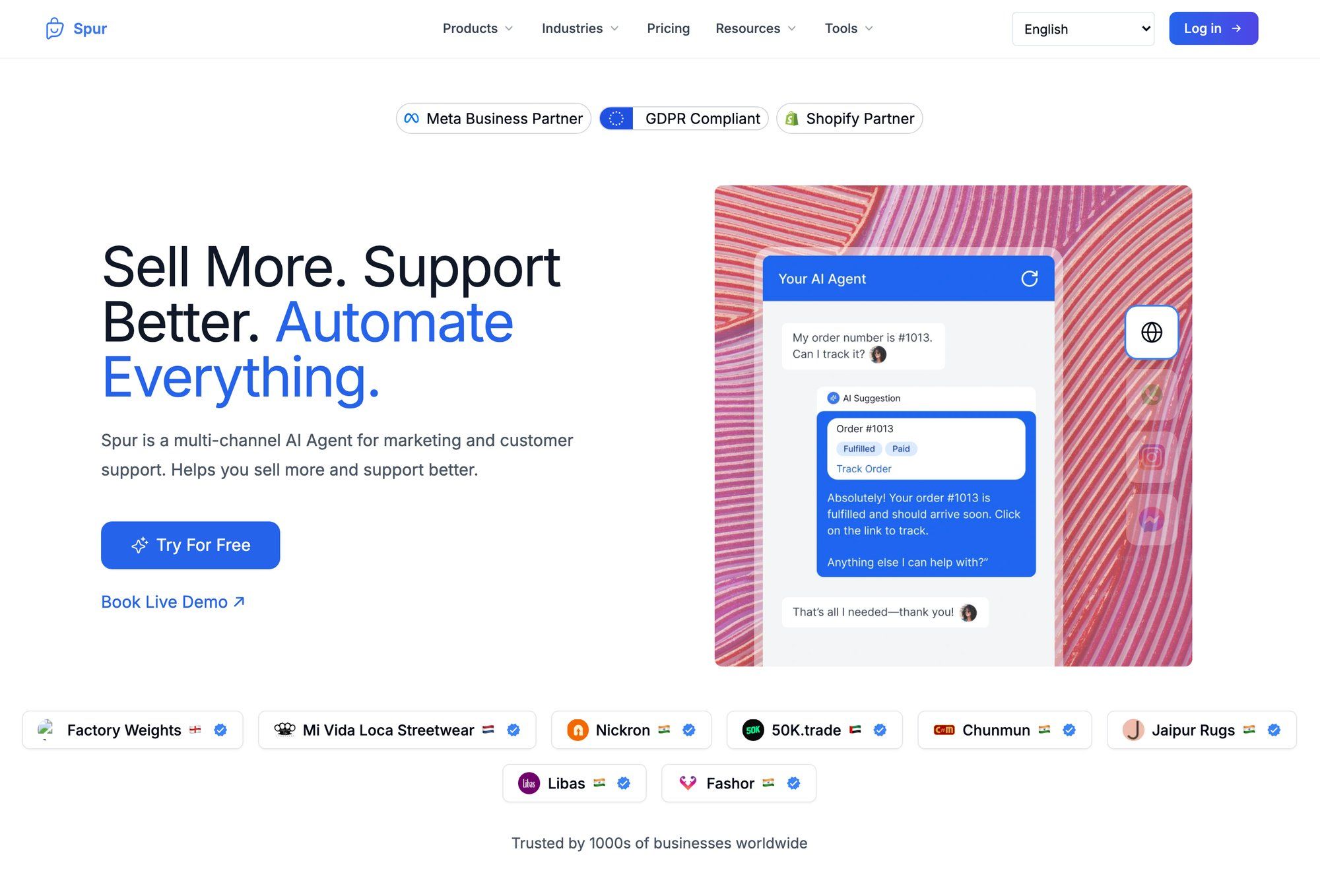This screenshot has width=1320, height=896.
Task: Select the WhatsApp channel icon
Action: pyautogui.click(x=1152, y=395)
